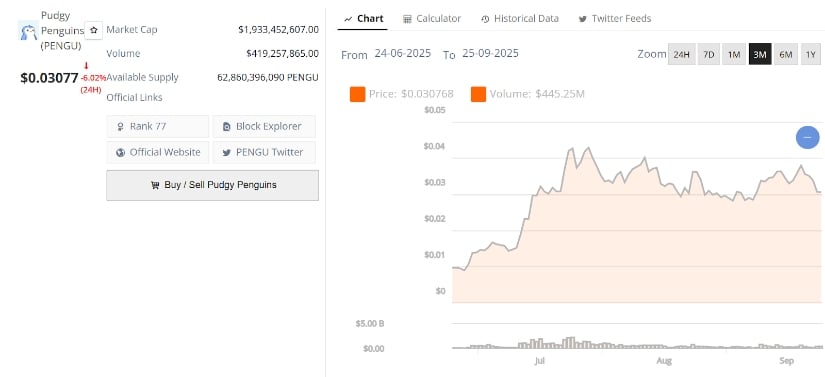The image size is (825, 377).
Task: Click the $5.00 B volume axis label
Action: [x=370, y=324]
